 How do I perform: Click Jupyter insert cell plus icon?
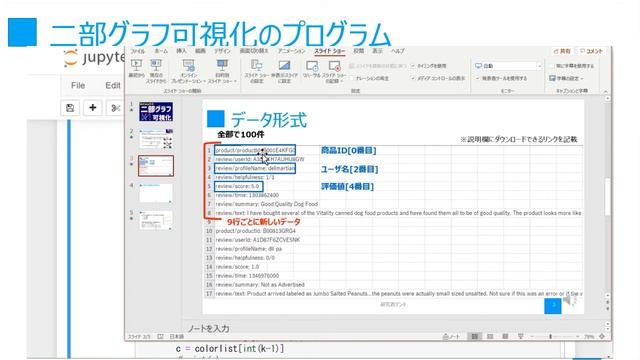[x=93, y=108]
